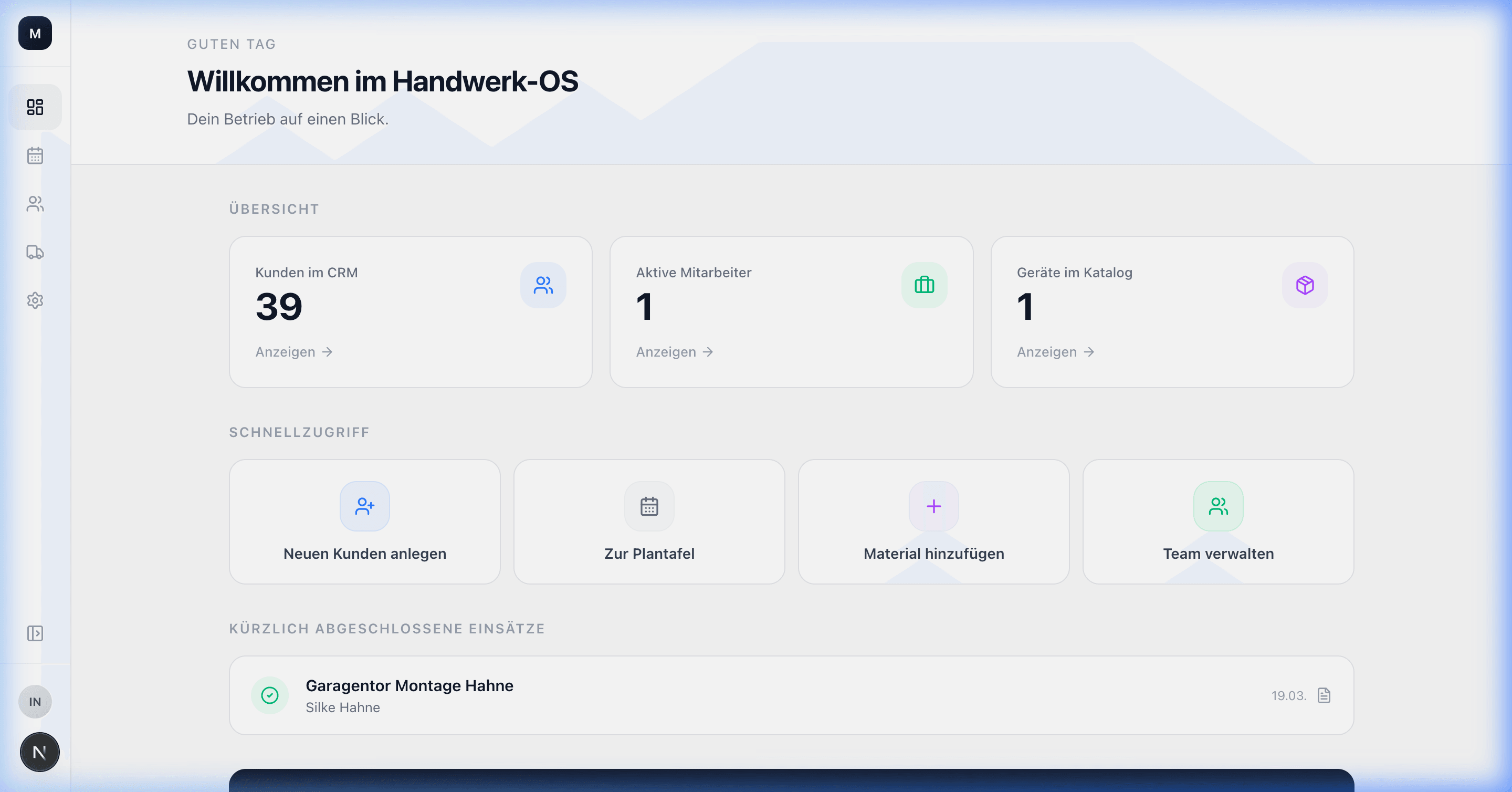Image resolution: width=1512 pixels, height=792 pixels.
Task: Open Garagentor Montage Hahne completed job
Action: coord(409,686)
